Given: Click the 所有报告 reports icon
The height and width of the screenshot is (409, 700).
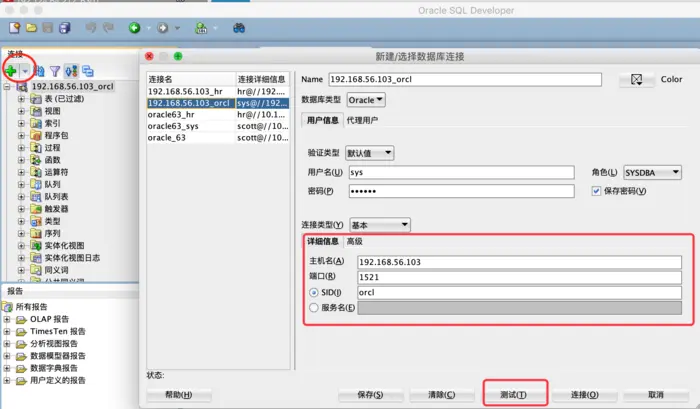Looking at the screenshot, I should click(x=7, y=307).
